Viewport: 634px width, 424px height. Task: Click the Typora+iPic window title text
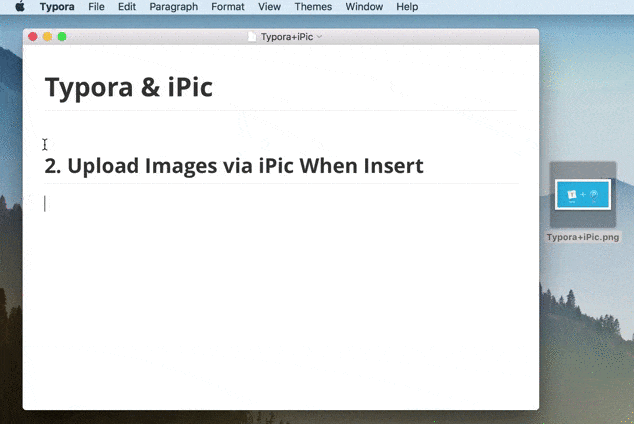pos(287,37)
